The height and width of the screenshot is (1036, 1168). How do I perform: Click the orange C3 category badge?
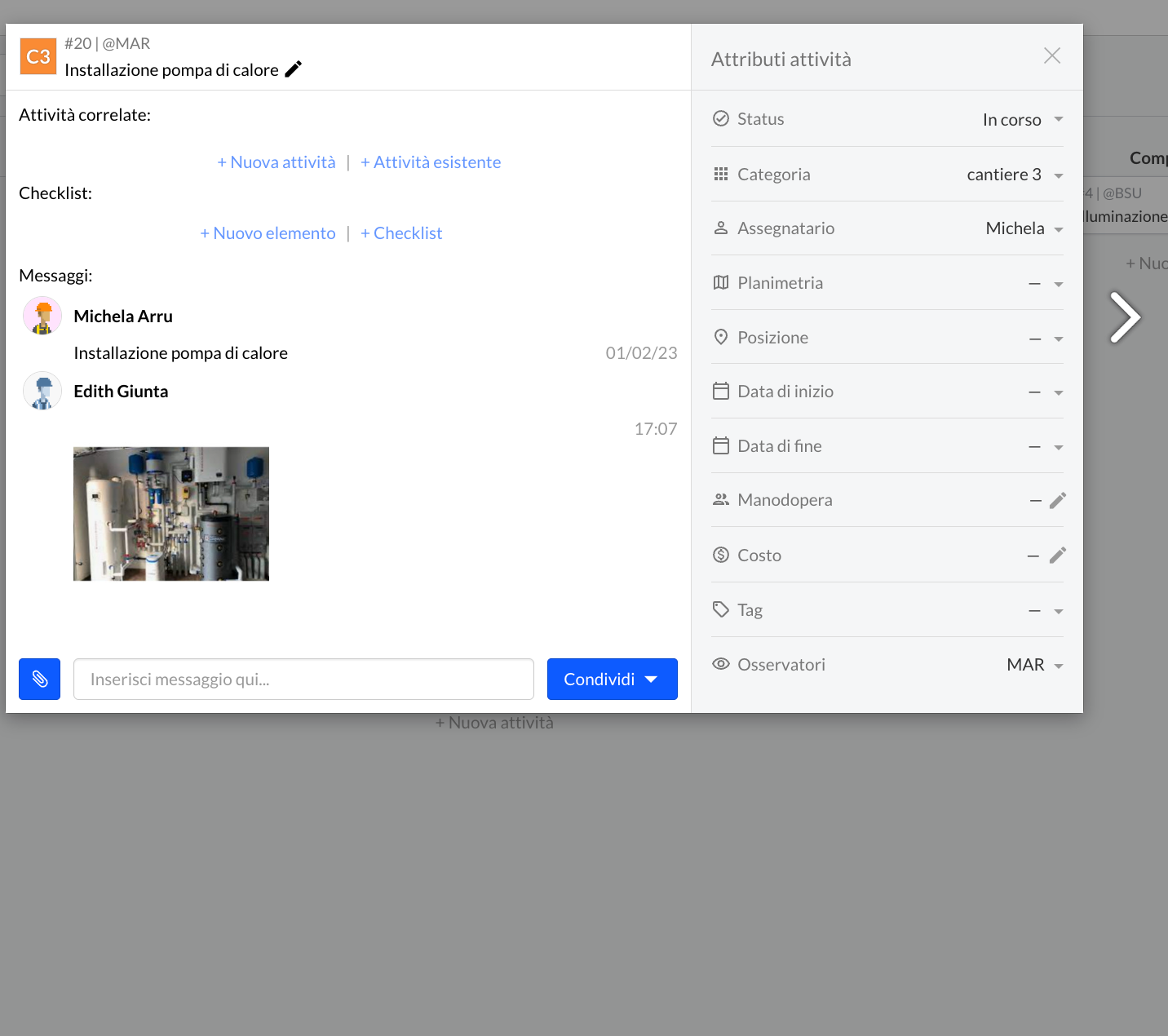point(38,56)
